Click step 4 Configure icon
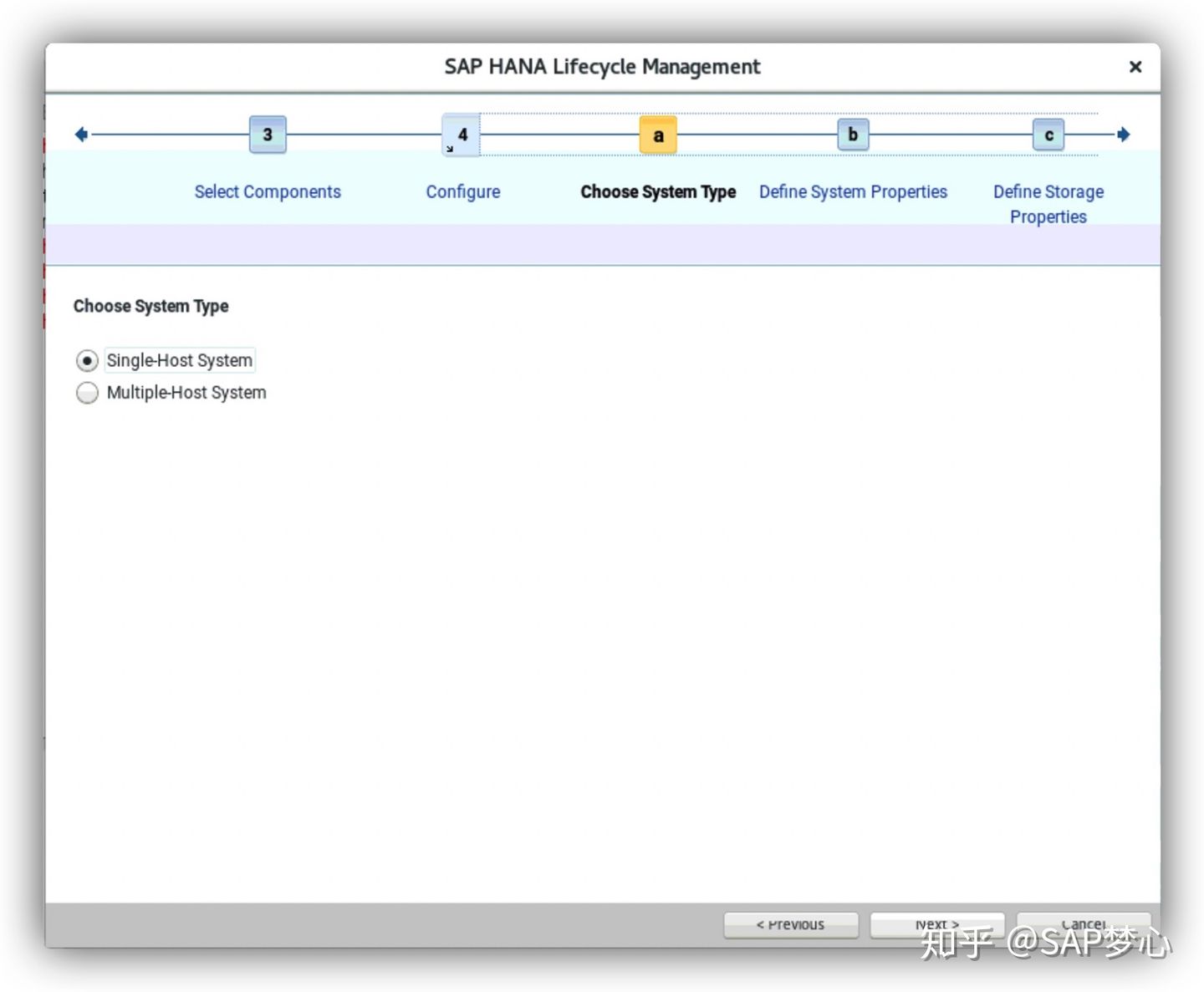The image size is (1204, 992). pos(461,135)
